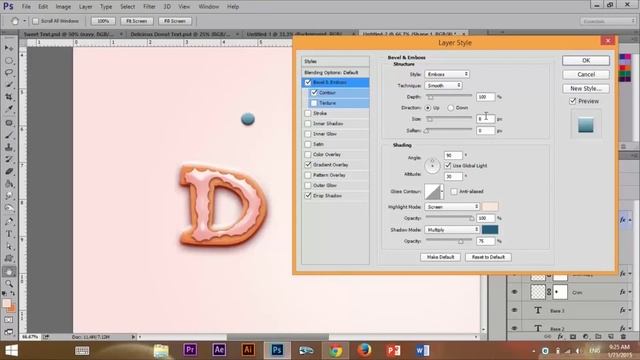Open After Effects from taskbar
Viewport: 640px width, 360px height.
pyautogui.click(x=219, y=350)
